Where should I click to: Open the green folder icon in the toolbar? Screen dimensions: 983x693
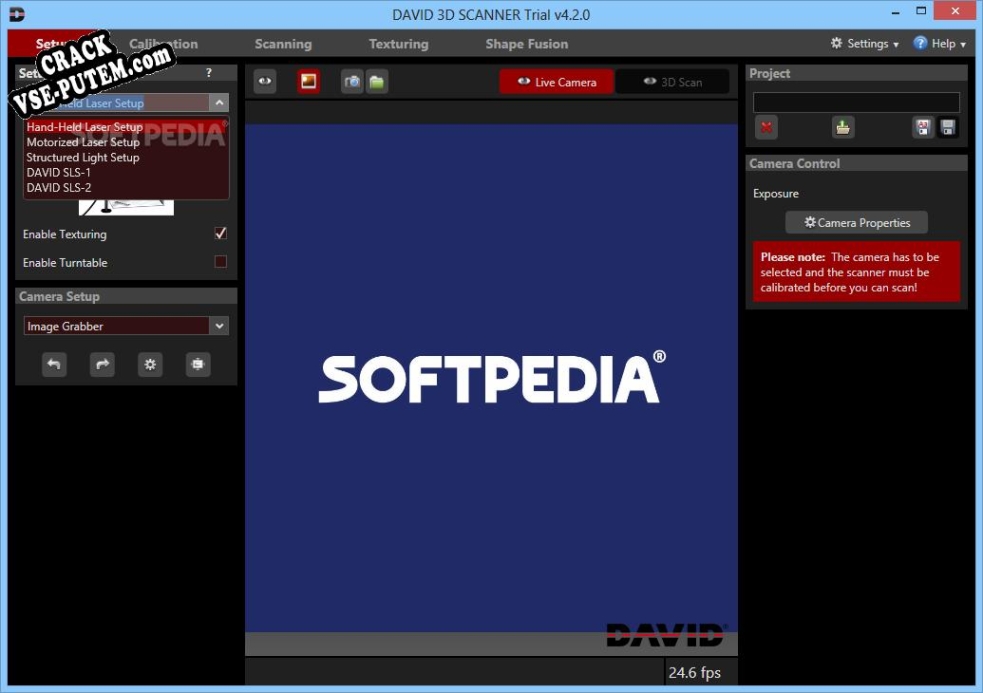click(377, 82)
